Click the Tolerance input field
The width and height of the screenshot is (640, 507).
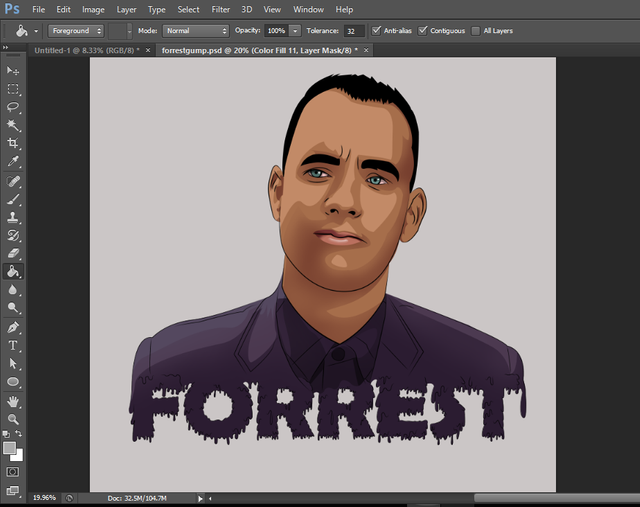click(x=353, y=31)
